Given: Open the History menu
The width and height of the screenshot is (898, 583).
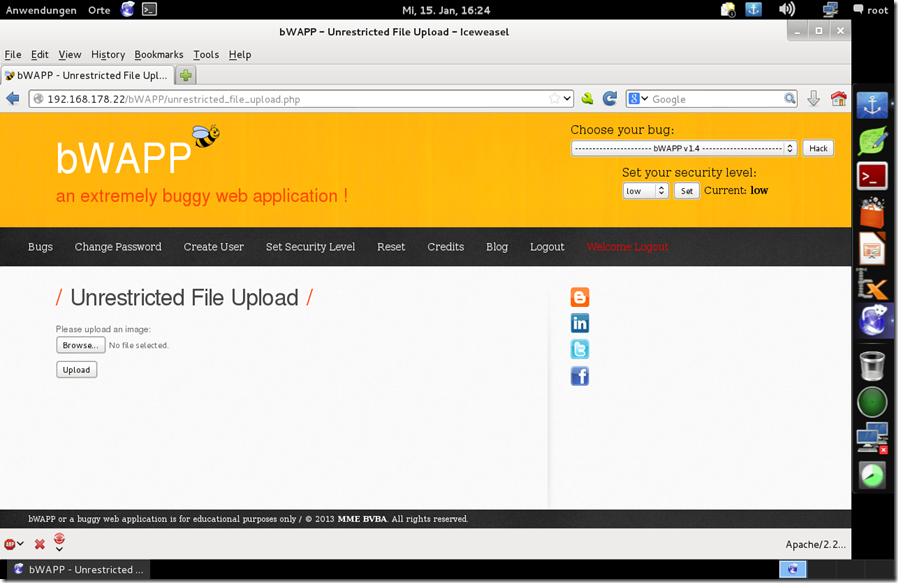Looking at the screenshot, I should (108, 54).
